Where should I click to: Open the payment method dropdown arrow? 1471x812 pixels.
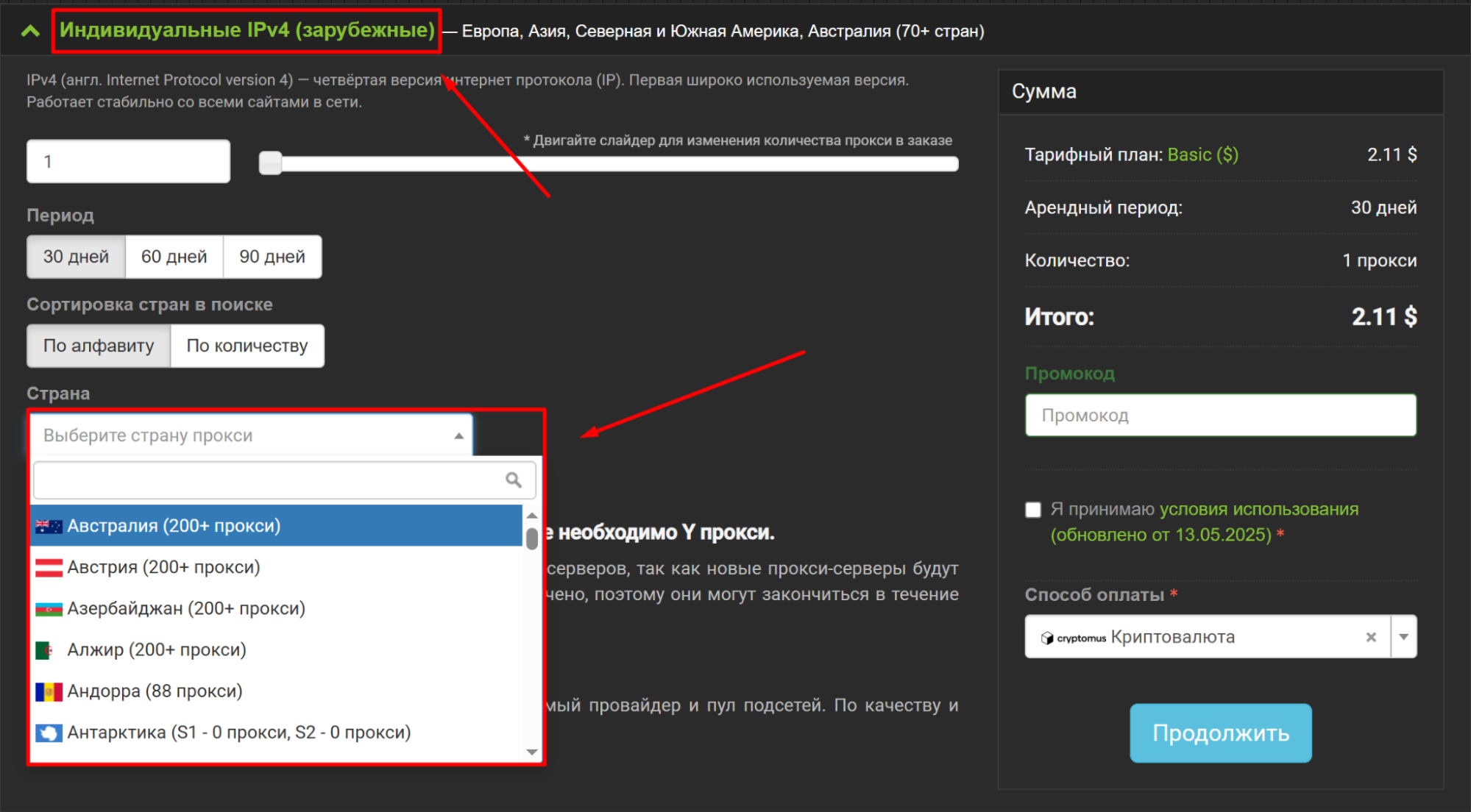point(1403,637)
